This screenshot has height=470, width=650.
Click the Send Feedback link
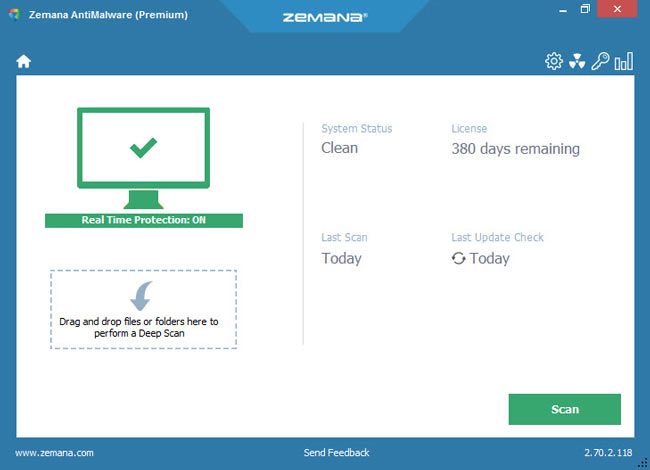336,453
